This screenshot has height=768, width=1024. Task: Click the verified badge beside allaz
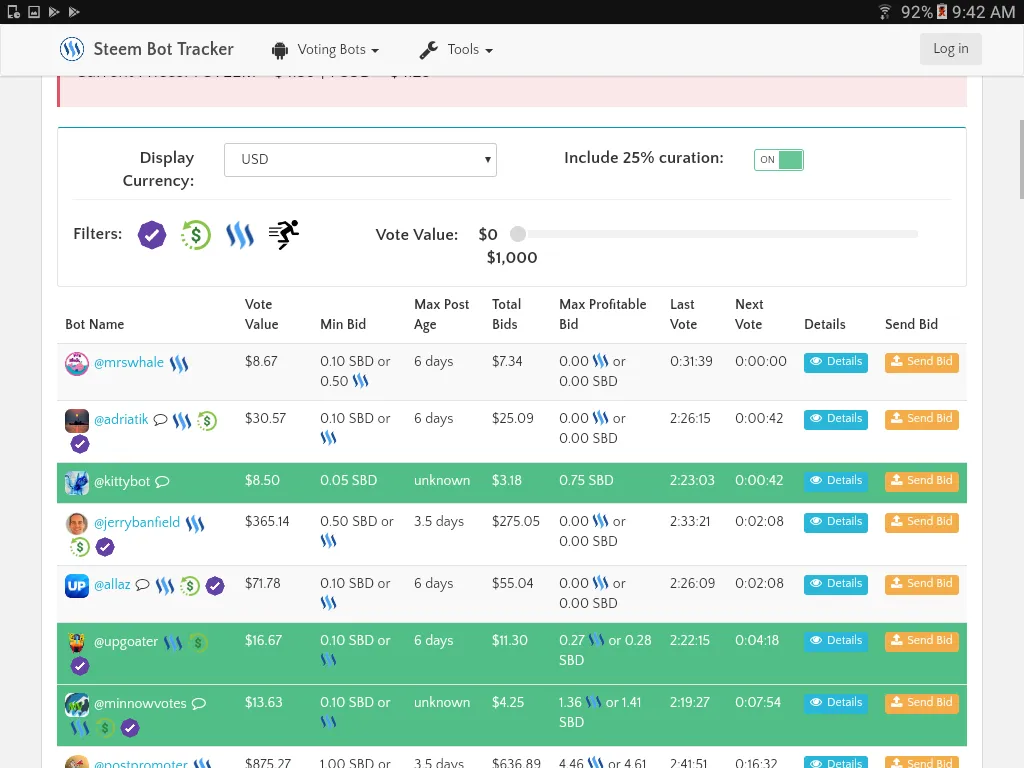(x=215, y=586)
